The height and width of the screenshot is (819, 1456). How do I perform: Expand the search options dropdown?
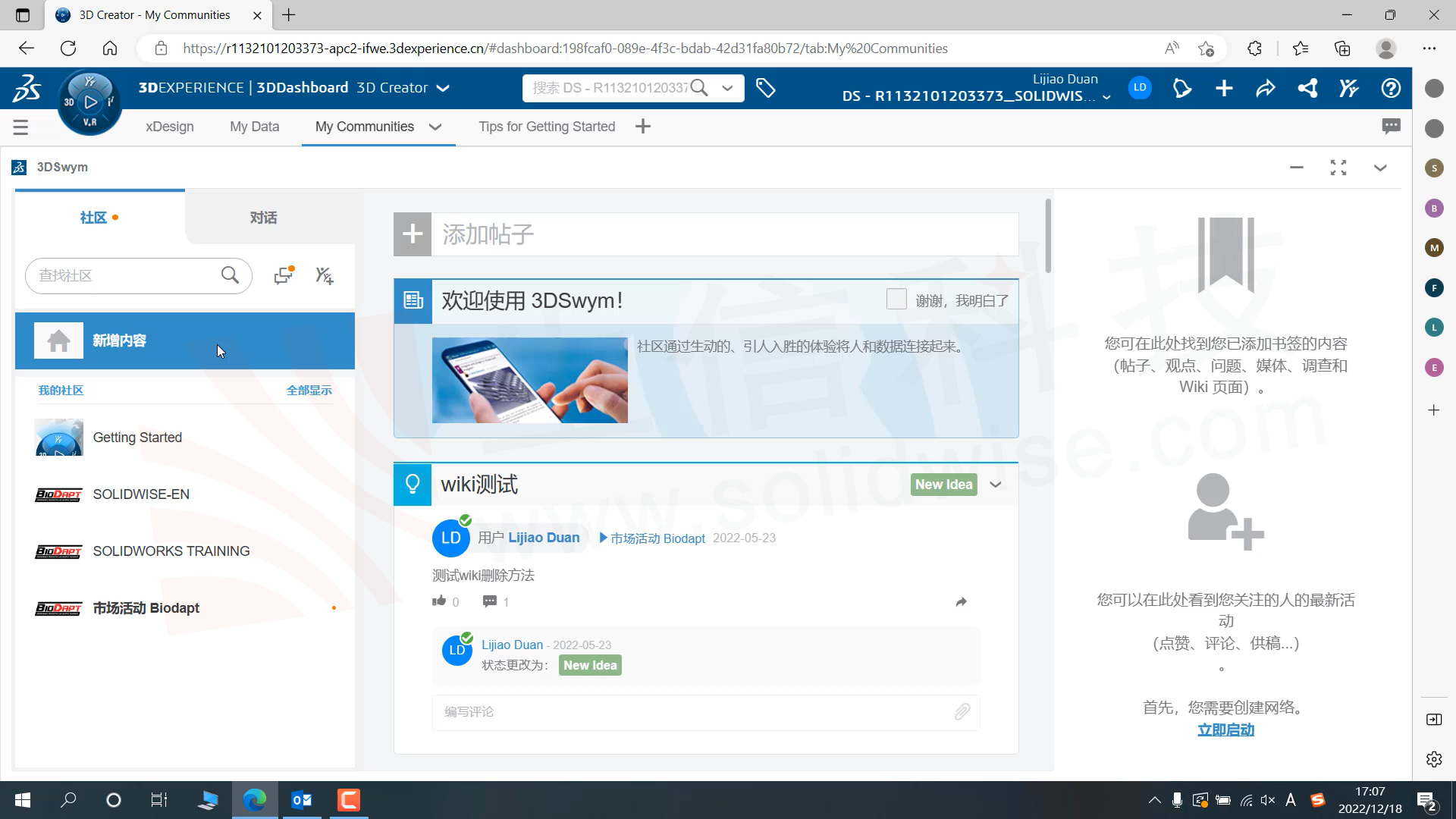(x=727, y=88)
